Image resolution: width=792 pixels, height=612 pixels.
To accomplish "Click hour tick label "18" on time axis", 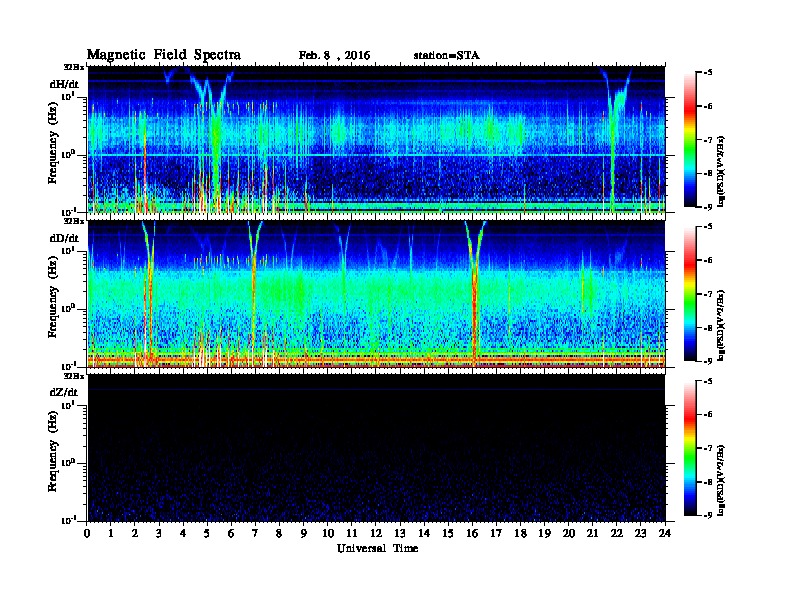I will click(x=521, y=533).
